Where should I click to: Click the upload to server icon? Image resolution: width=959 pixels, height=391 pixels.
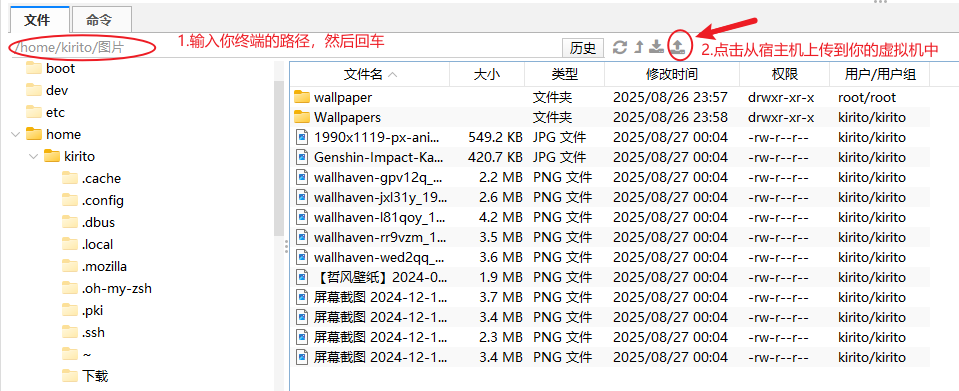click(678, 47)
